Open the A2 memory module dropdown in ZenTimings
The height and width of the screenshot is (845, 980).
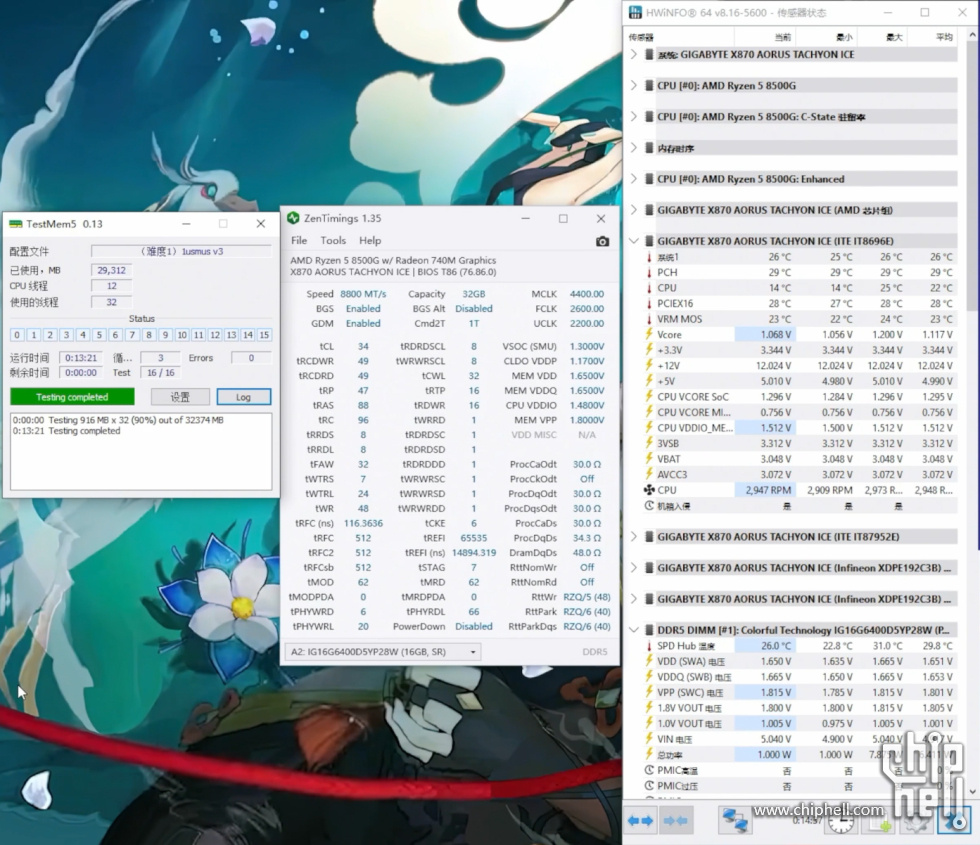[x=382, y=652]
